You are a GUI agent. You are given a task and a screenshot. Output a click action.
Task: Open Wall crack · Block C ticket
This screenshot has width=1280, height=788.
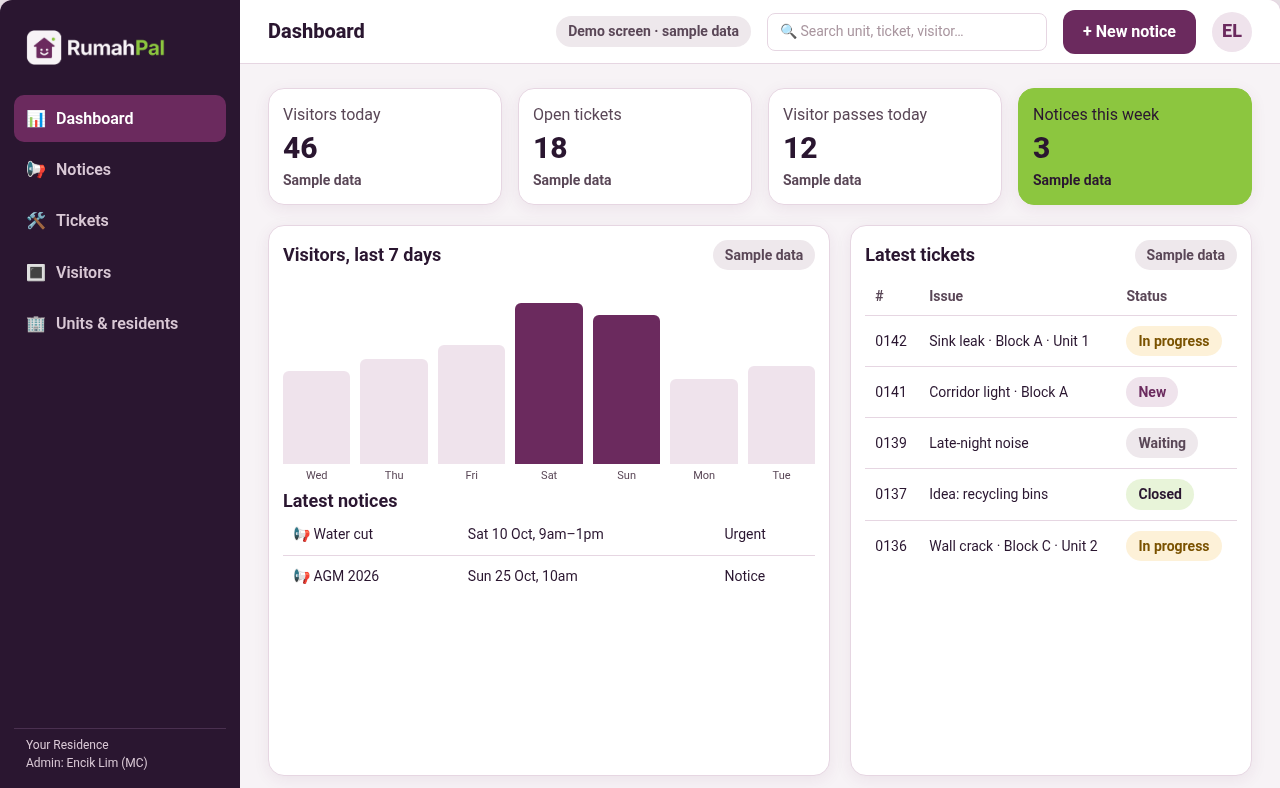1051,546
